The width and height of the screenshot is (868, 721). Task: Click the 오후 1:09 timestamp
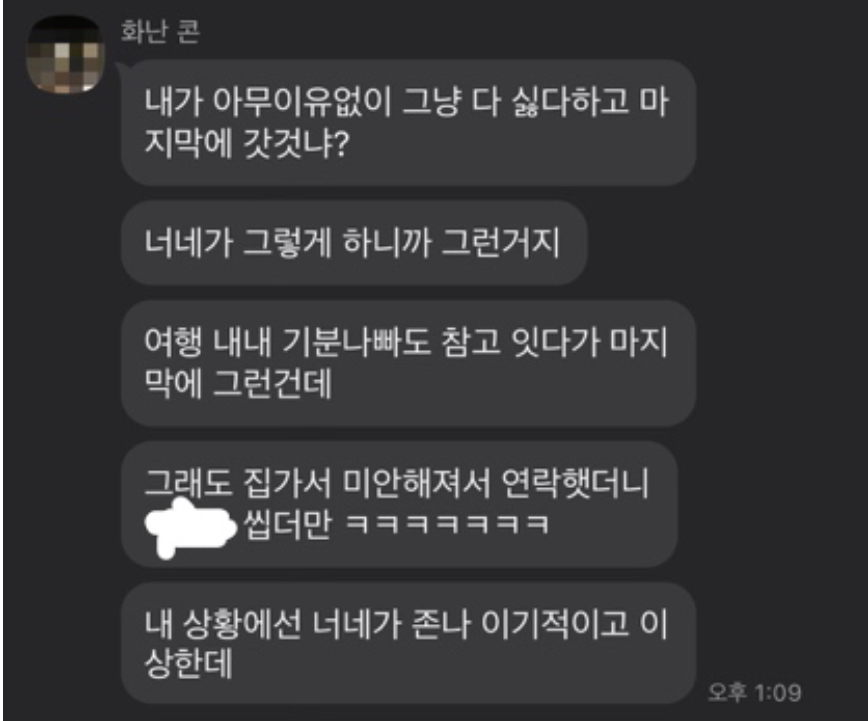755,692
